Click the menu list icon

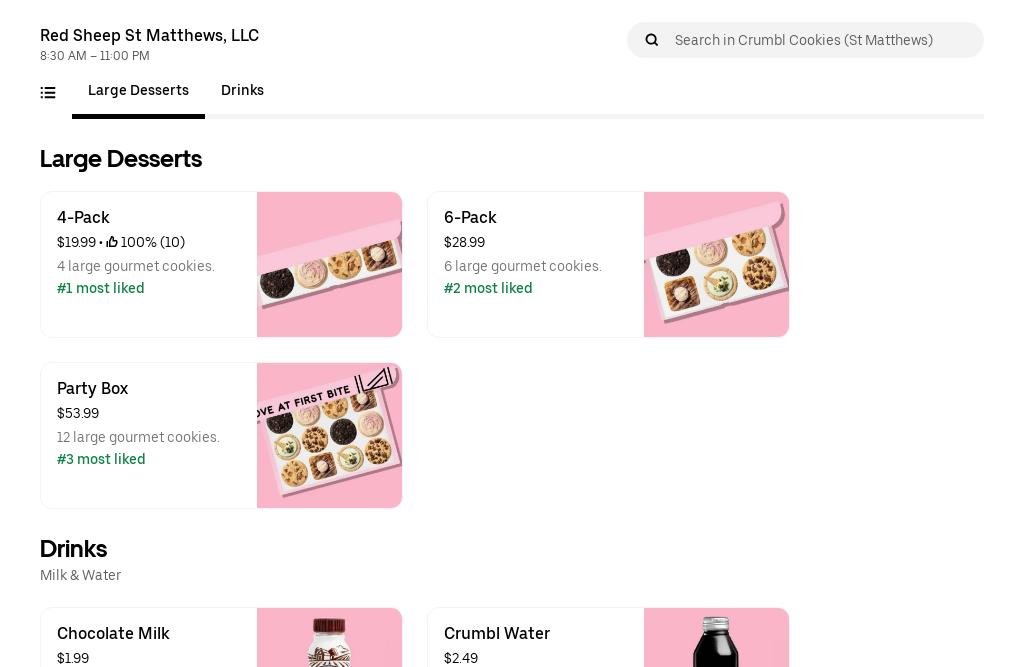click(48, 93)
